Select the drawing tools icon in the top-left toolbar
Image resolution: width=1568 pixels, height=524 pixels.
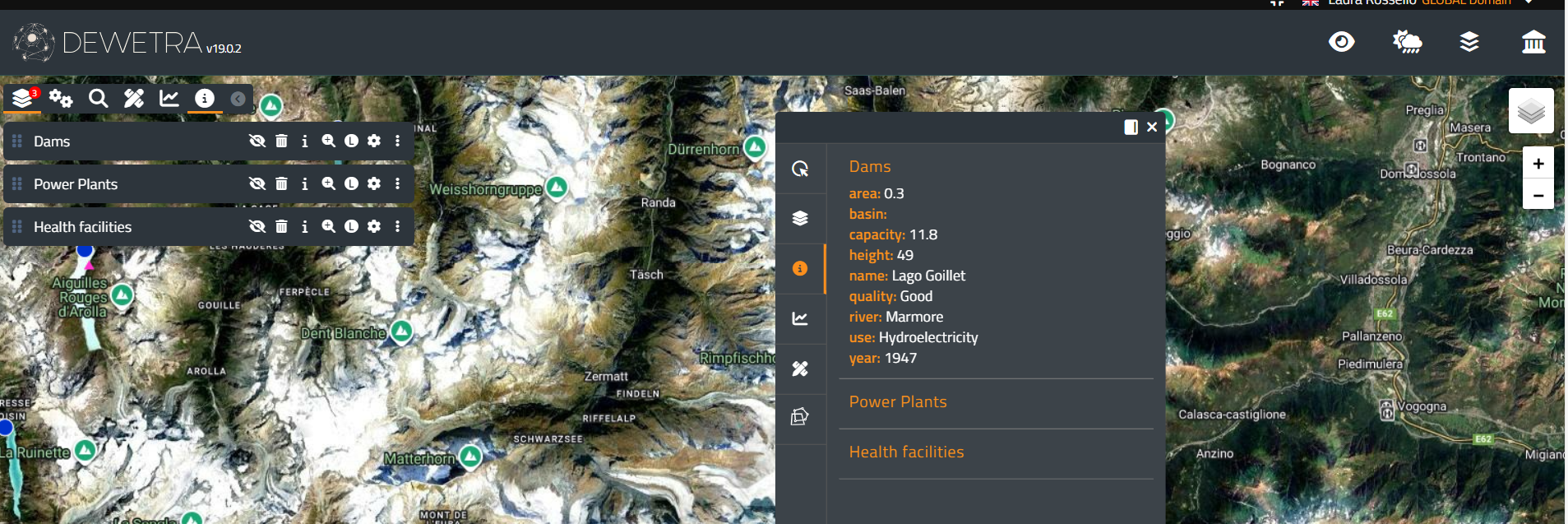(134, 99)
